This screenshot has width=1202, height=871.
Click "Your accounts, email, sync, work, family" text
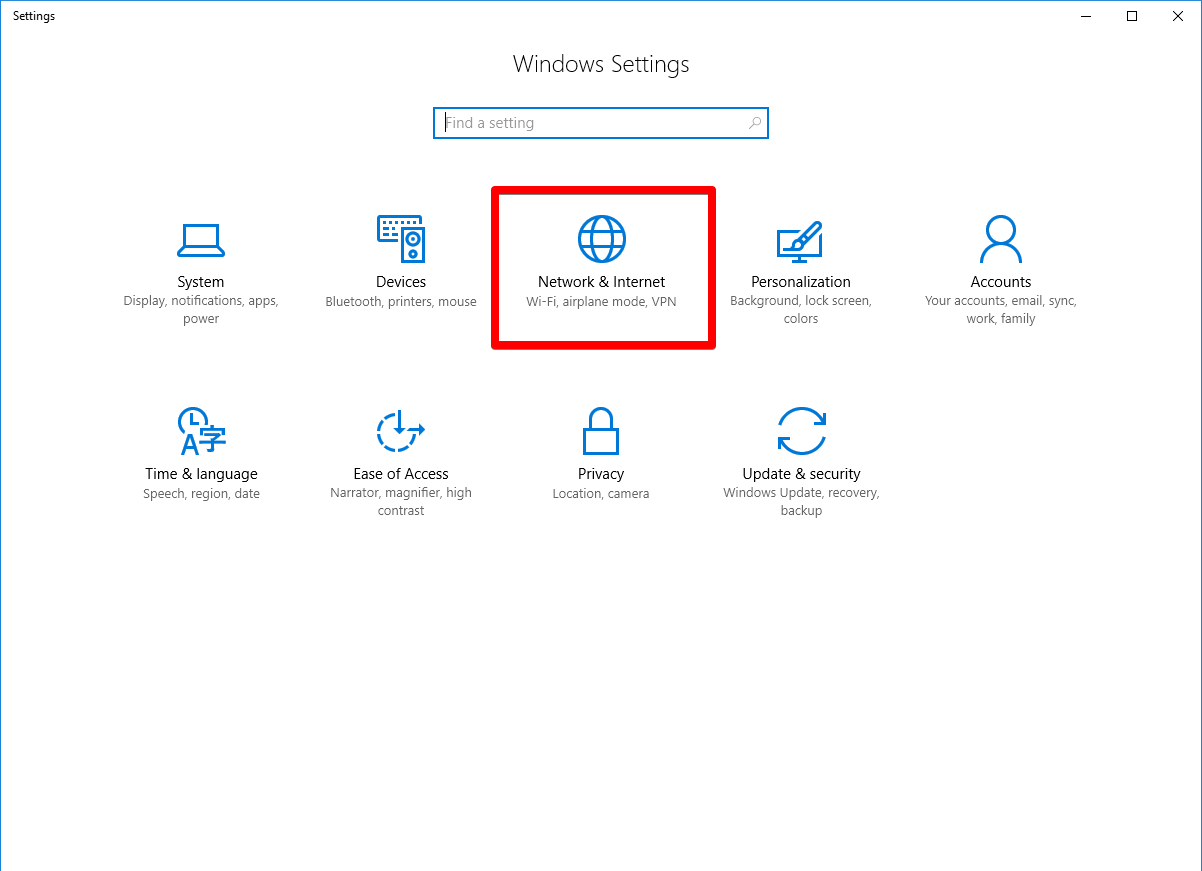pos(1001,310)
